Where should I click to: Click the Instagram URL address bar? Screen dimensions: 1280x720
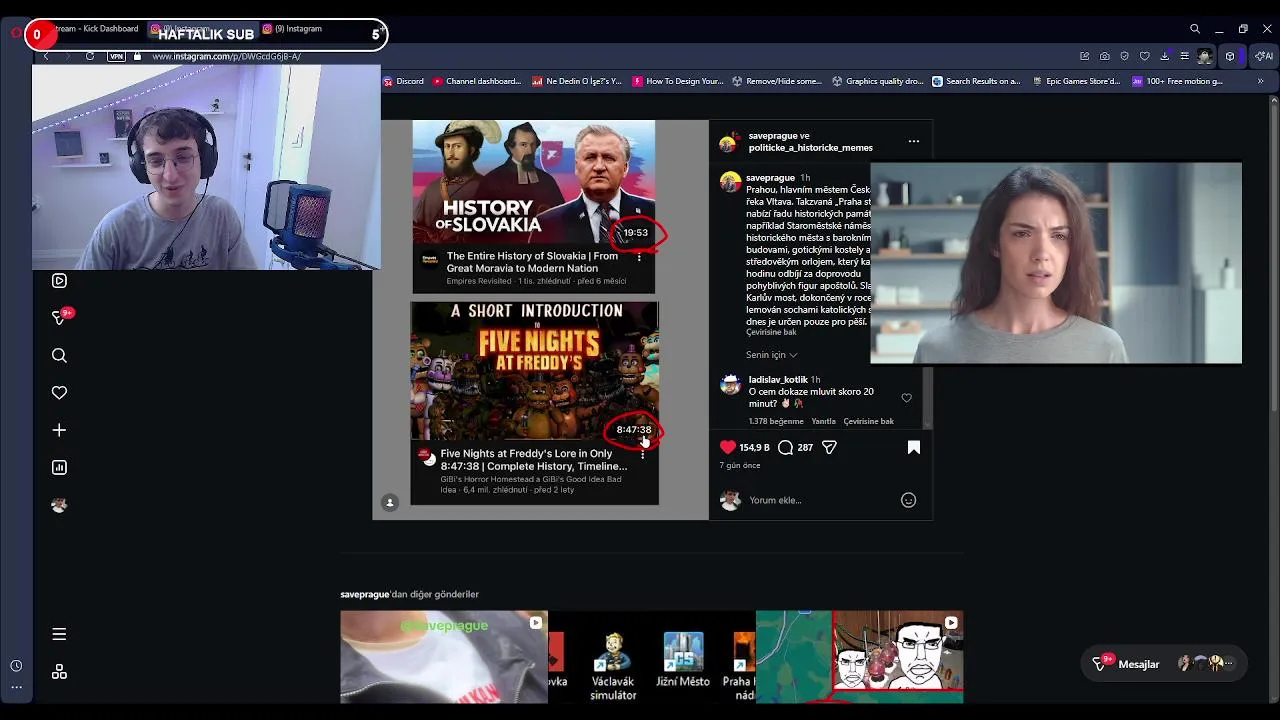pos(226,56)
